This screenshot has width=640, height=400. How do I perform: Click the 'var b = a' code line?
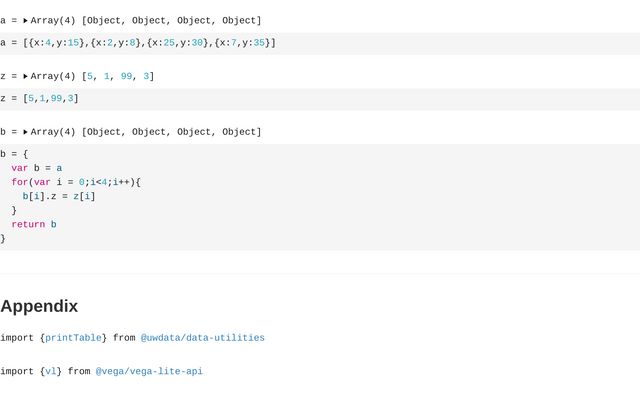tap(36, 168)
